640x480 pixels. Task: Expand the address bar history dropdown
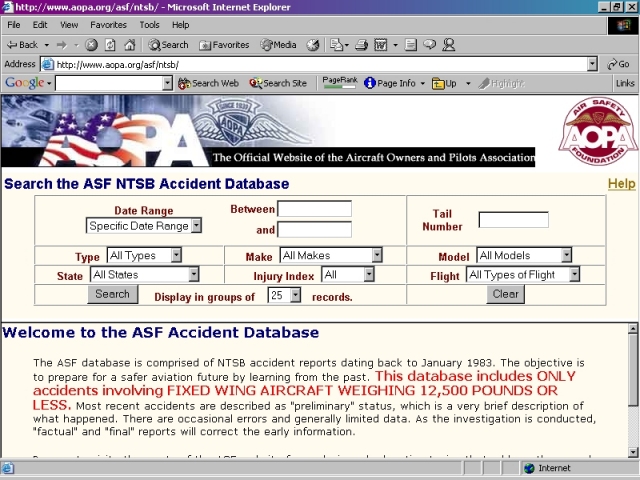pyautogui.click(x=592, y=64)
